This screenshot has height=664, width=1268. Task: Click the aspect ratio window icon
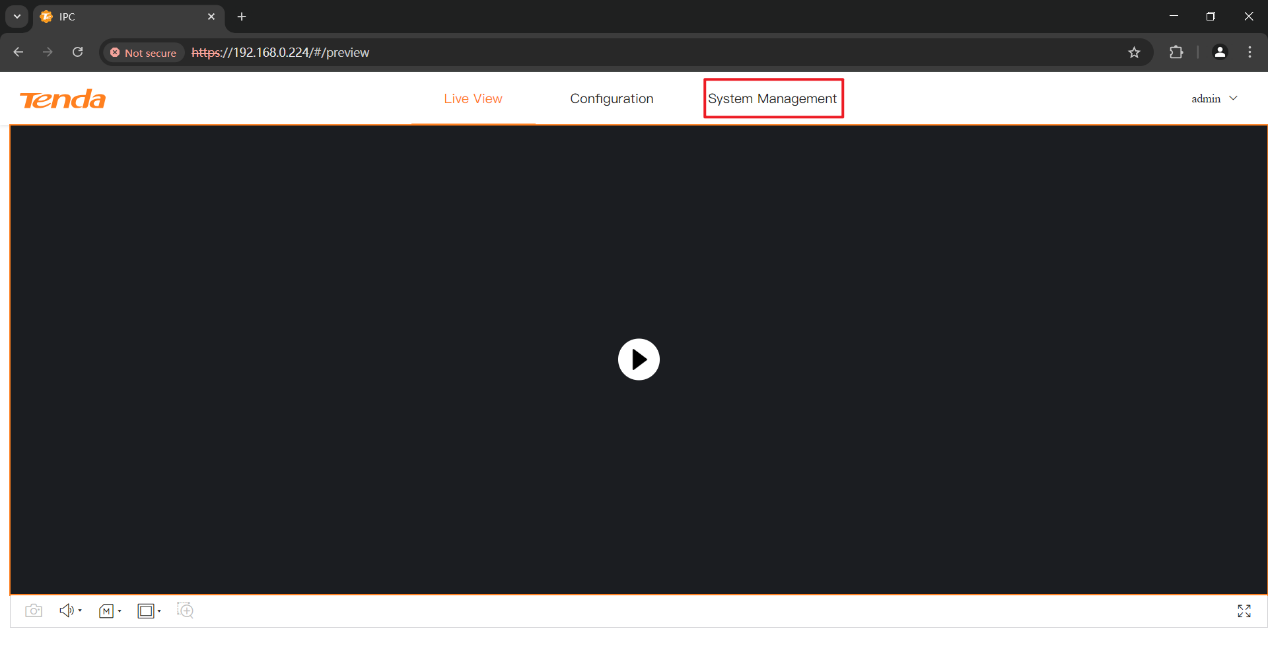coord(146,611)
